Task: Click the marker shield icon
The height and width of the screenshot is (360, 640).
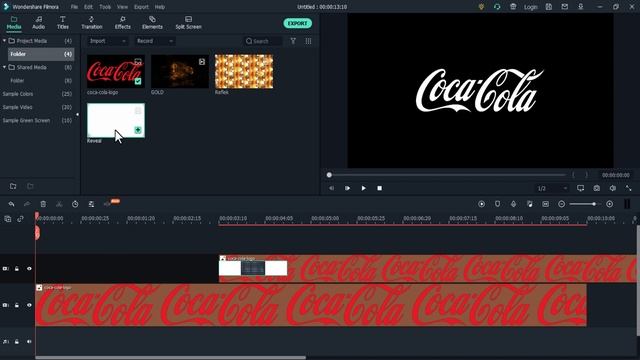Action: pos(497,204)
